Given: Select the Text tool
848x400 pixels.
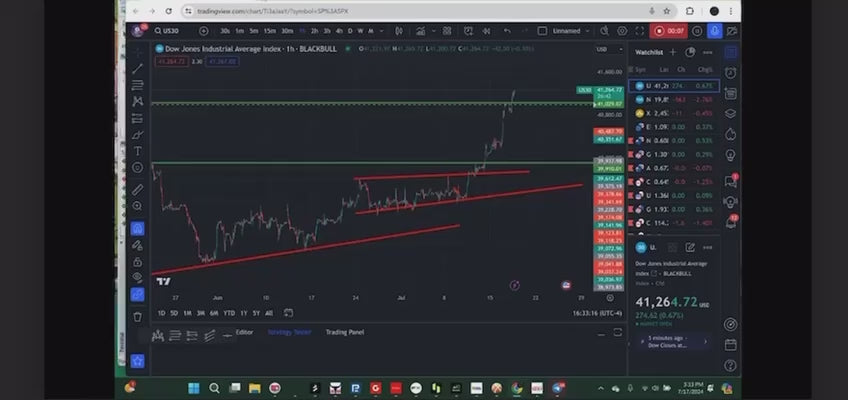Looking at the screenshot, I should tap(137, 151).
